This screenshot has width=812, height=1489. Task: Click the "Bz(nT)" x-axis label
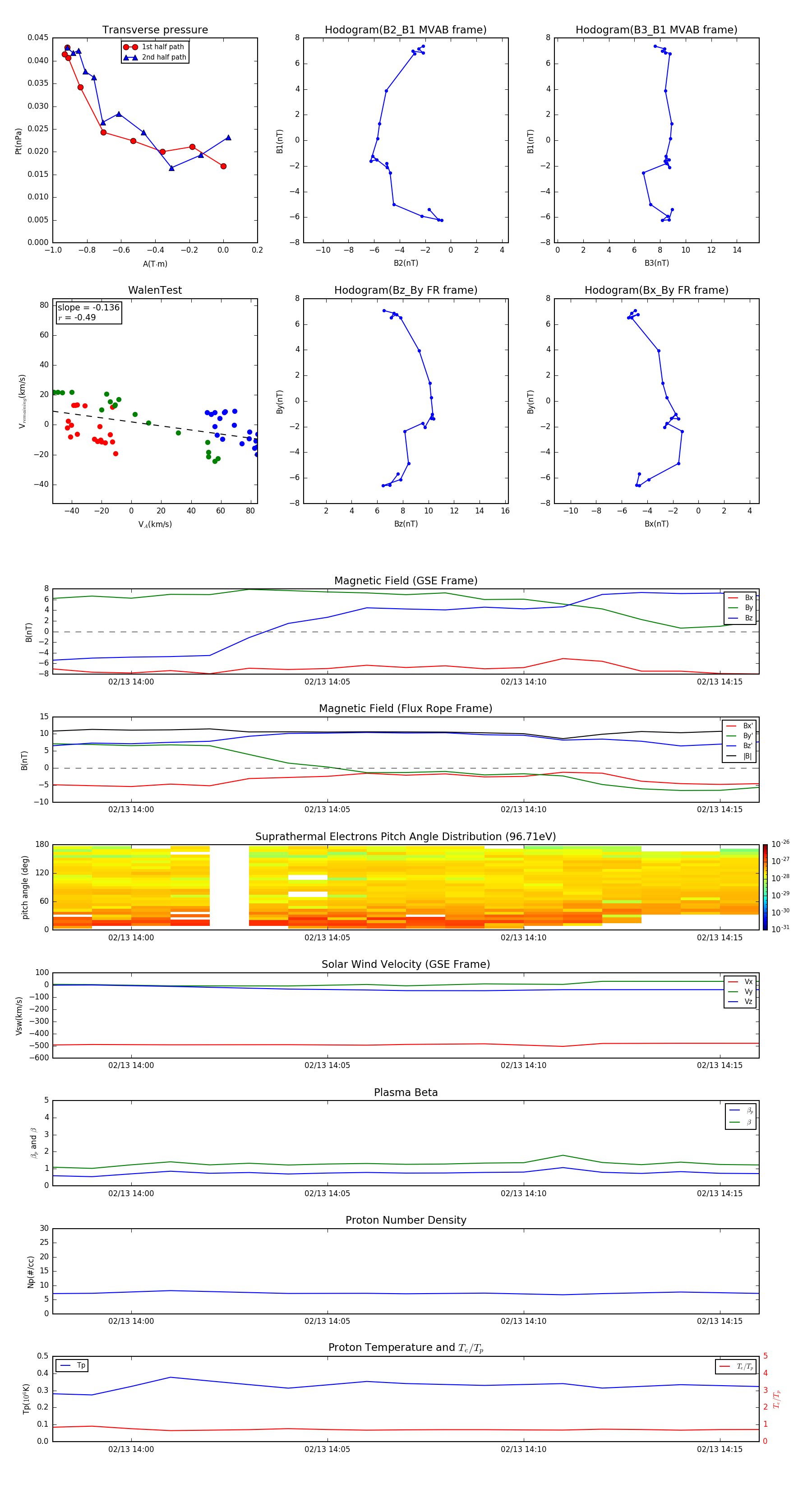[406, 524]
